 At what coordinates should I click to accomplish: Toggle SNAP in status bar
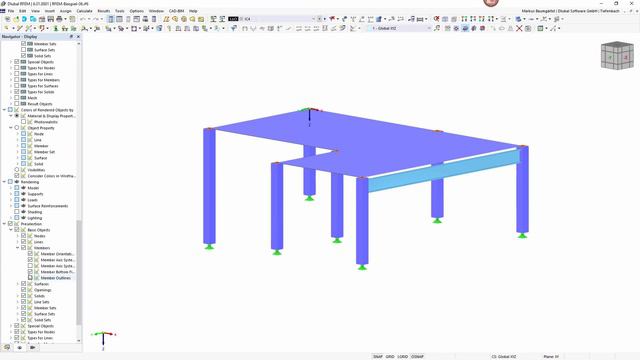click(378, 357)
